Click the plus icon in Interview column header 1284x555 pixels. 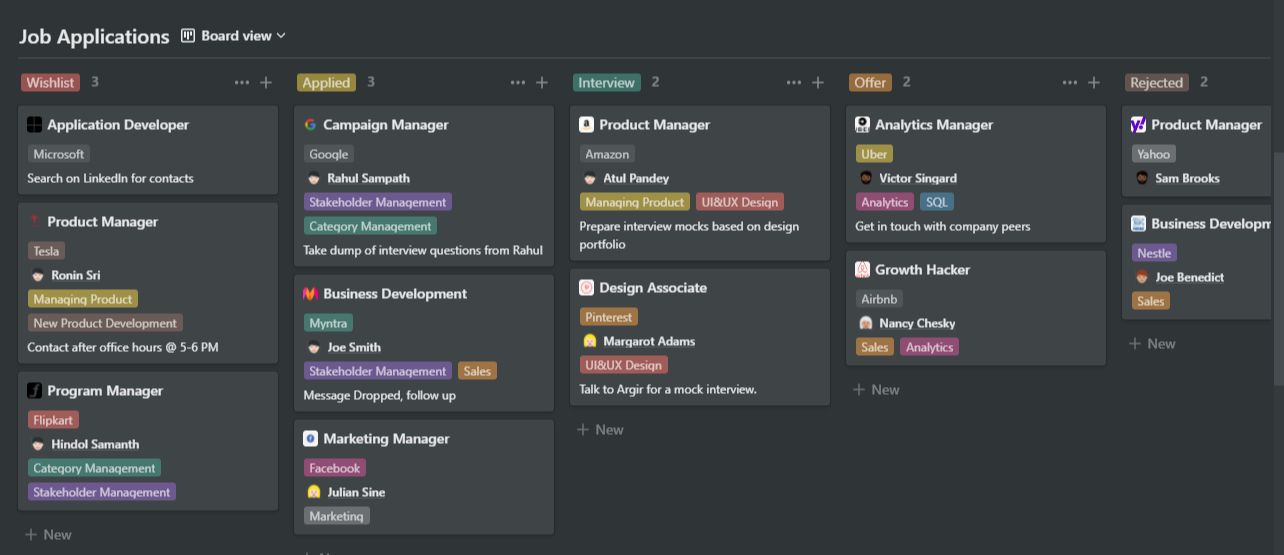pos(818,83)
